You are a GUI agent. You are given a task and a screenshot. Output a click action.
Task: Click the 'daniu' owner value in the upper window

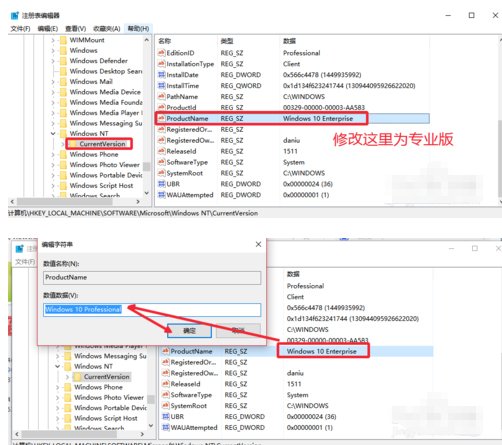tap(292, 140)
